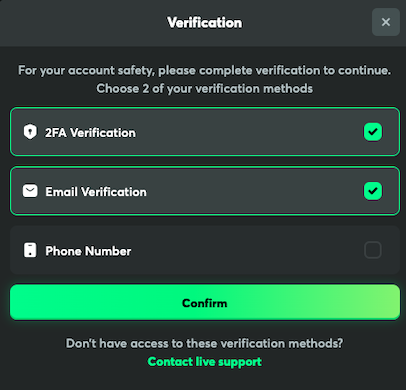
Task: Click the Verification dialog title
Action: [x=205, y=23]
